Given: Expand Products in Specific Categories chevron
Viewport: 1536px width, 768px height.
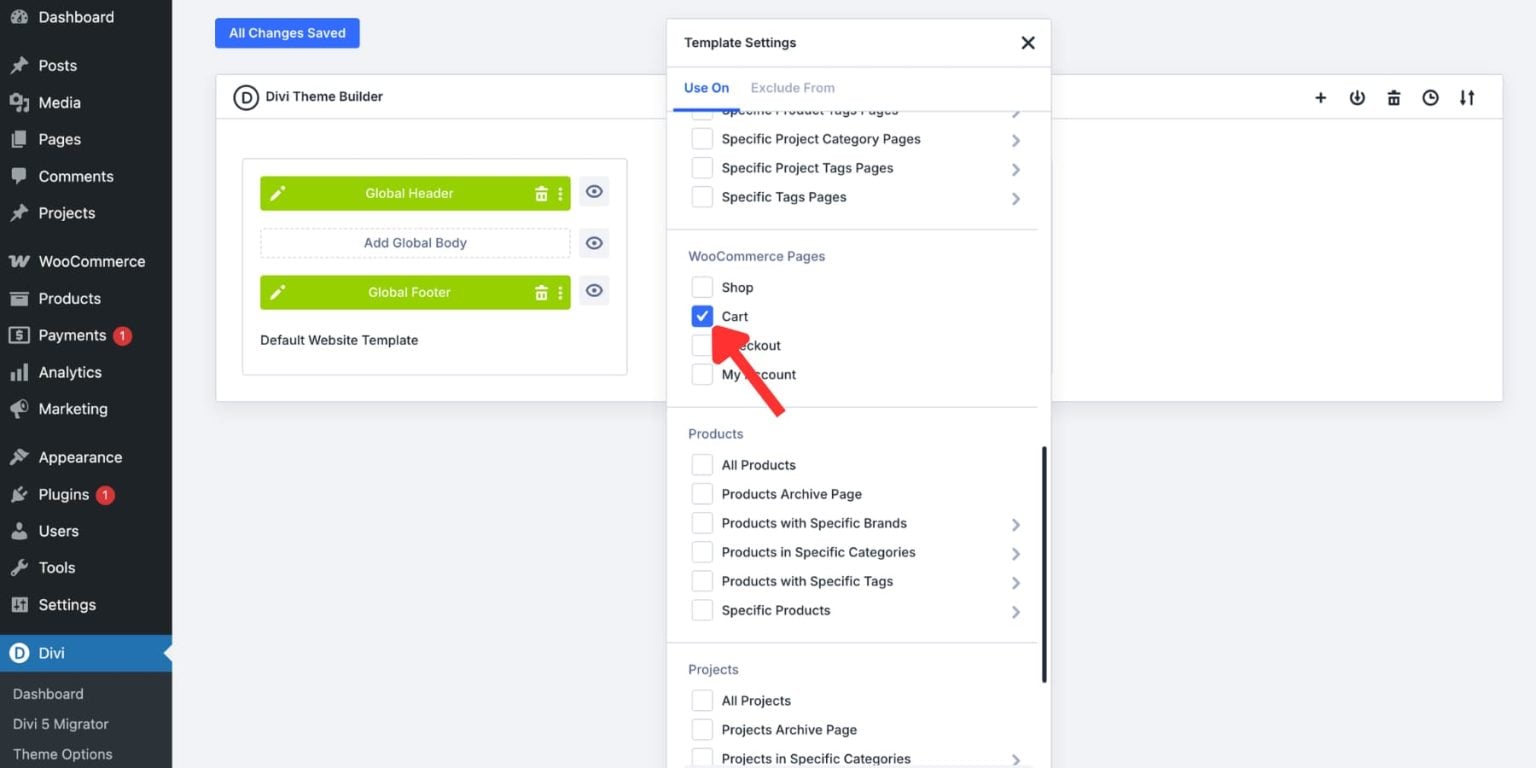Looking at the screenshot, I should [x=1016, y=553].
